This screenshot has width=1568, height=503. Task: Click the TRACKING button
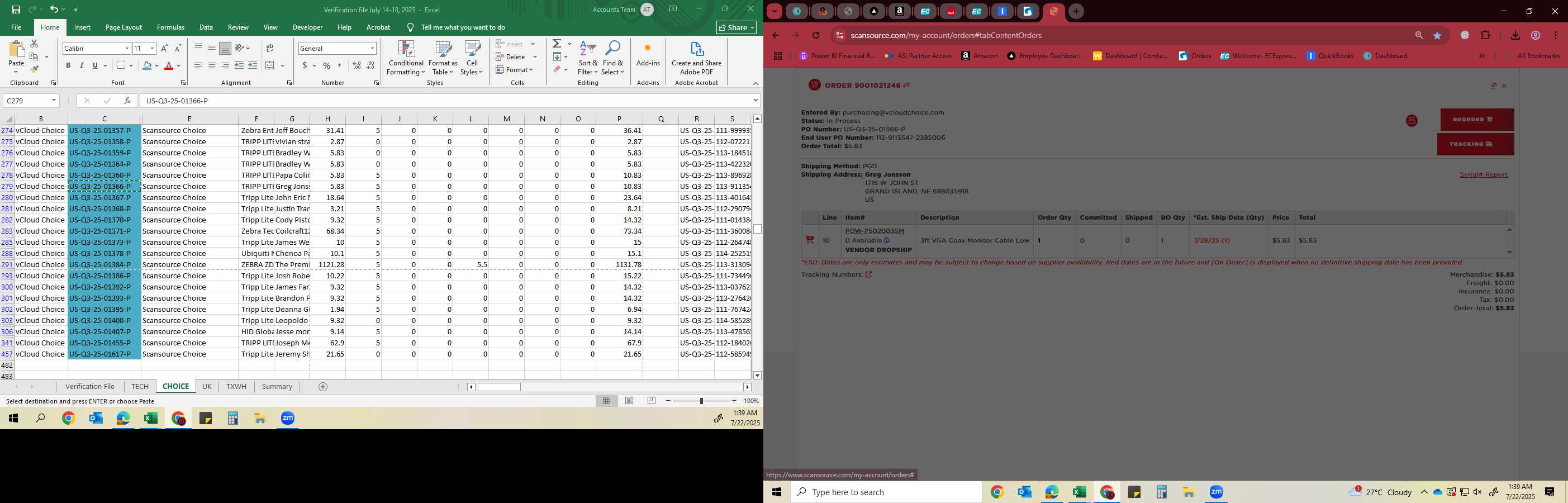click(1475, 144)
